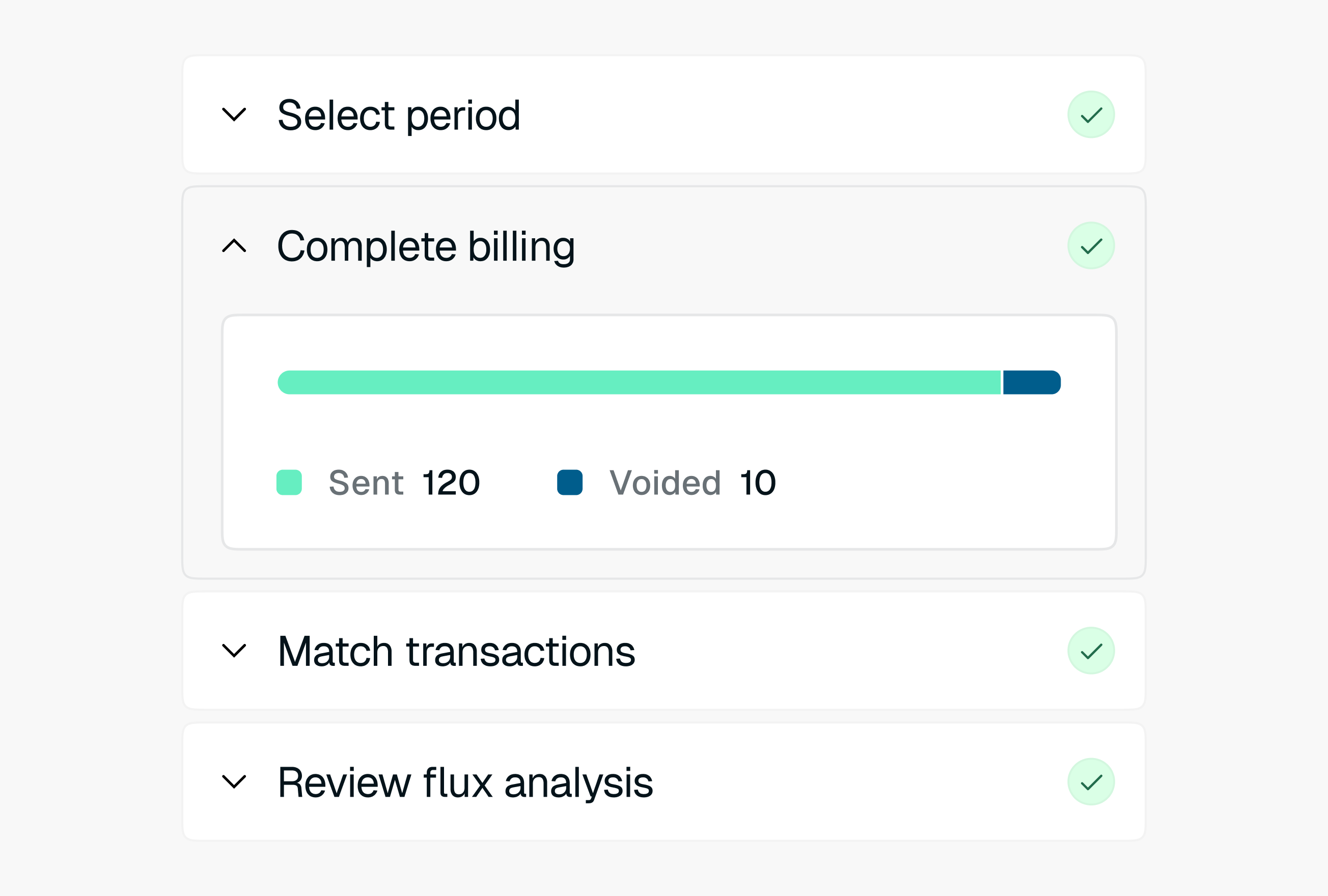Click the Select period completed checkmark
This screenshot has width=1328, height=896.
(x=1091, y=114)
